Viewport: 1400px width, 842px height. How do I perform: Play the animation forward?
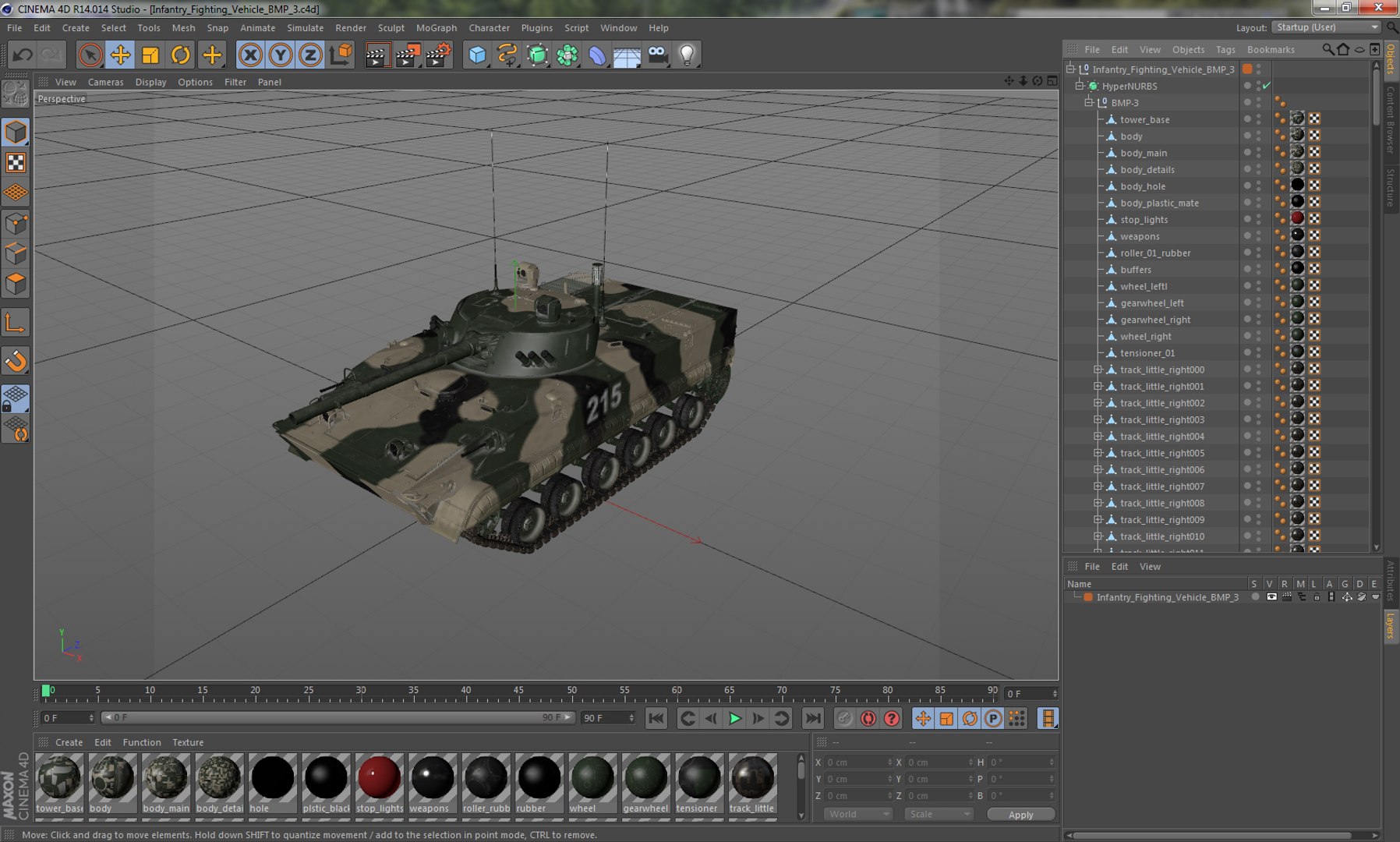tap(734, 718)
